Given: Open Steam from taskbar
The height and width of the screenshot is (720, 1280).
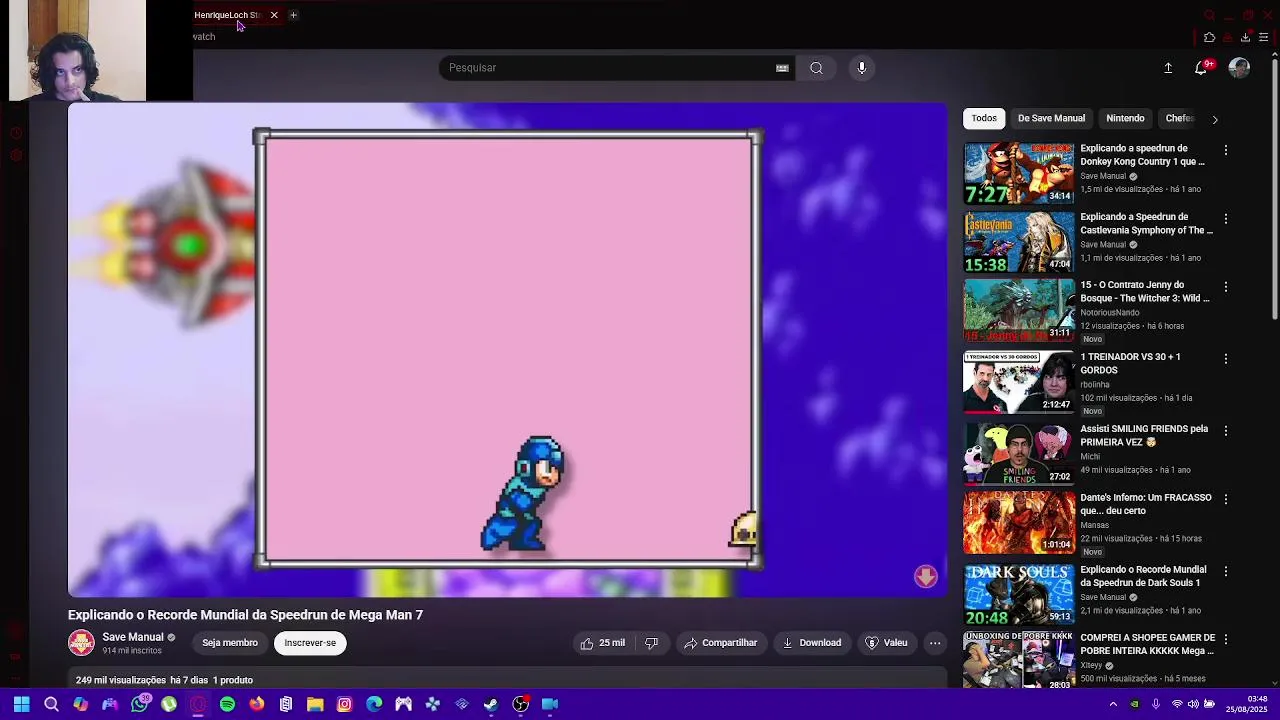Looking at the screenshot, I should pyautogui.click(x=491, y=704).
